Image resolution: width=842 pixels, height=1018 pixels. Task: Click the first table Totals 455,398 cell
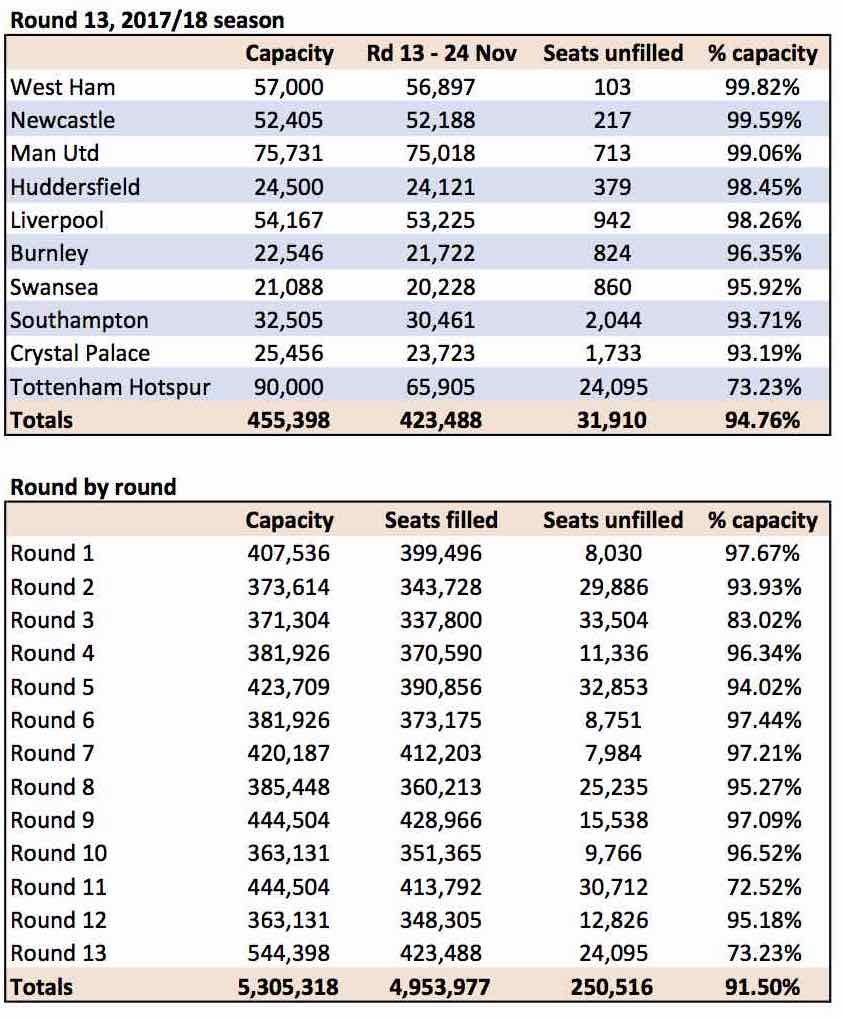point(288,420)
